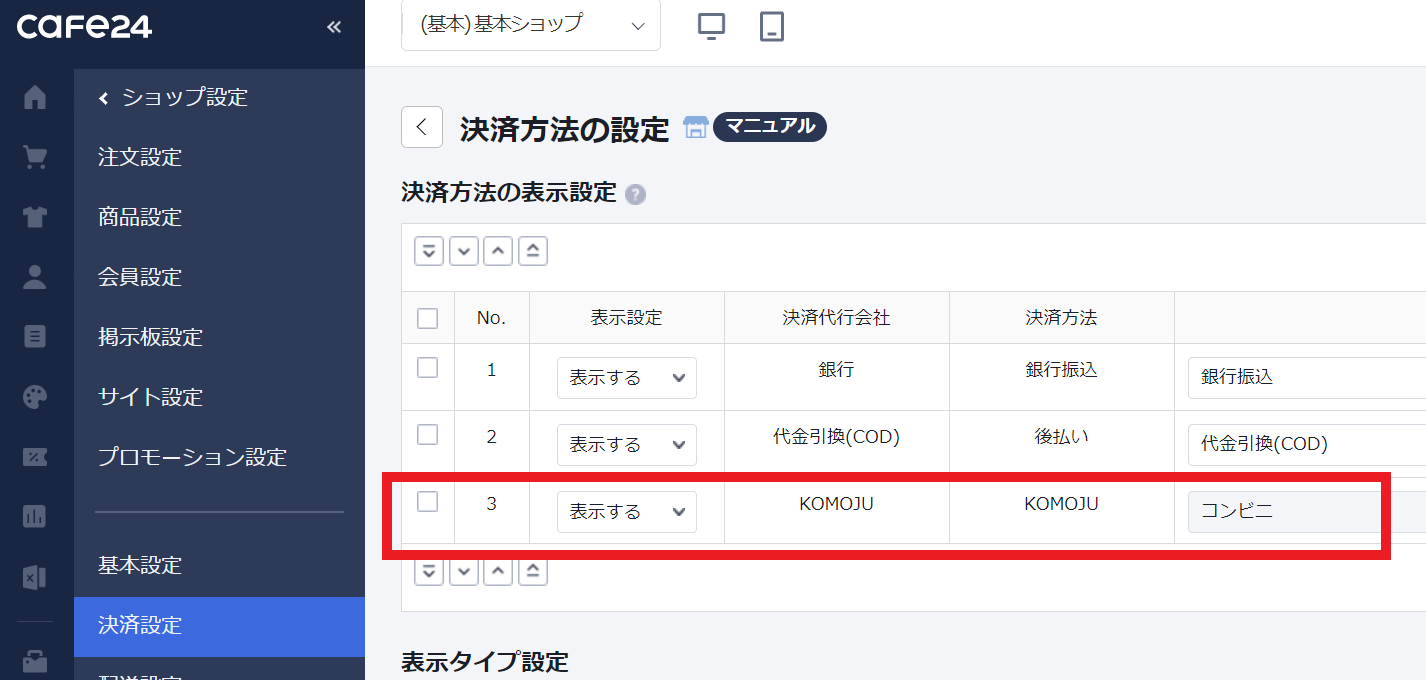
Task: Open members via person icon
Action: coord(35,277)
